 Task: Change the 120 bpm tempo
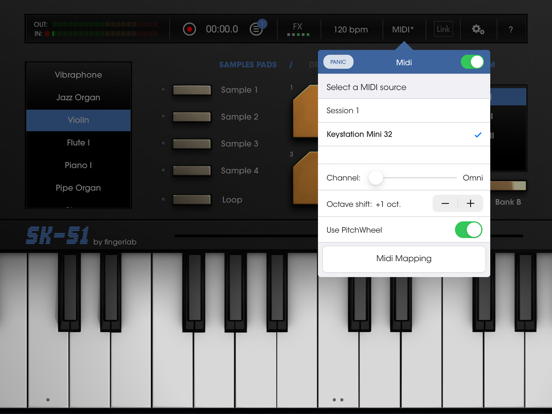pos(351,30)
